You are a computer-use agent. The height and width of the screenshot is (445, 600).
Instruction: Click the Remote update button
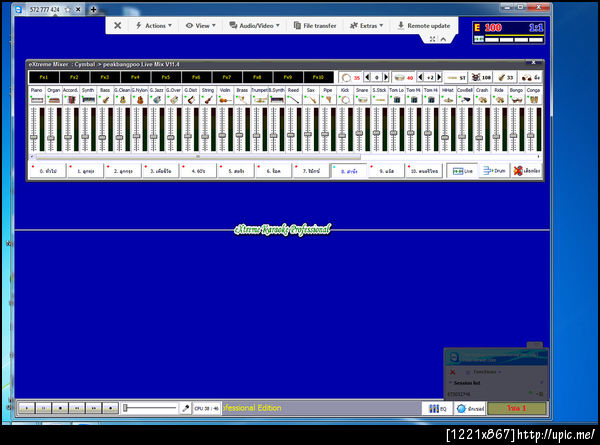[424, 26]
